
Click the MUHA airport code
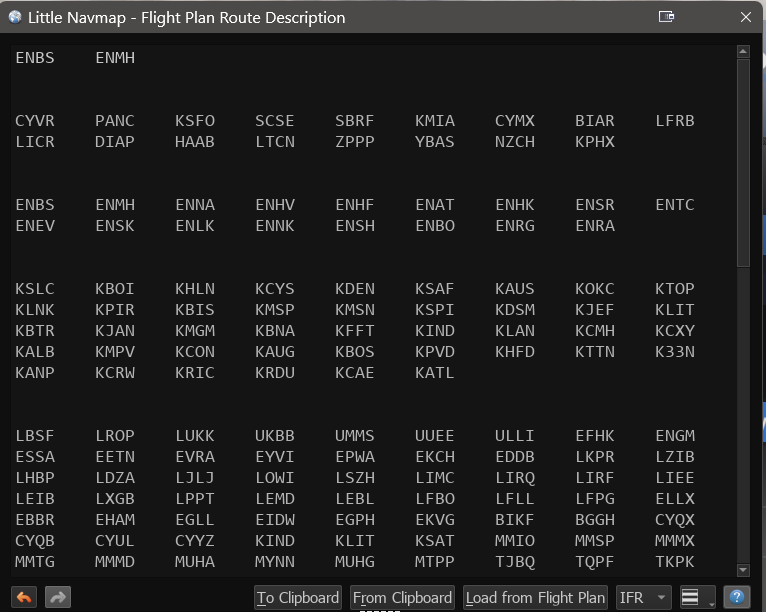(x=195, y=562)
